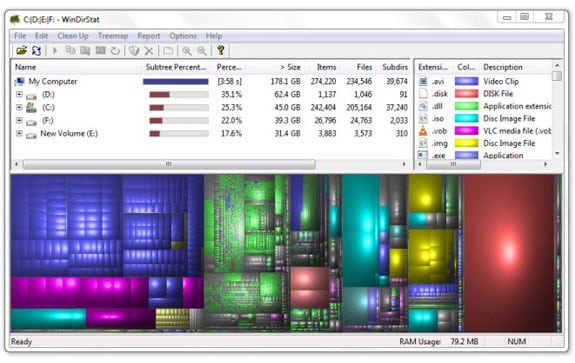Open the Clean Up menu

tap(73, 36)
